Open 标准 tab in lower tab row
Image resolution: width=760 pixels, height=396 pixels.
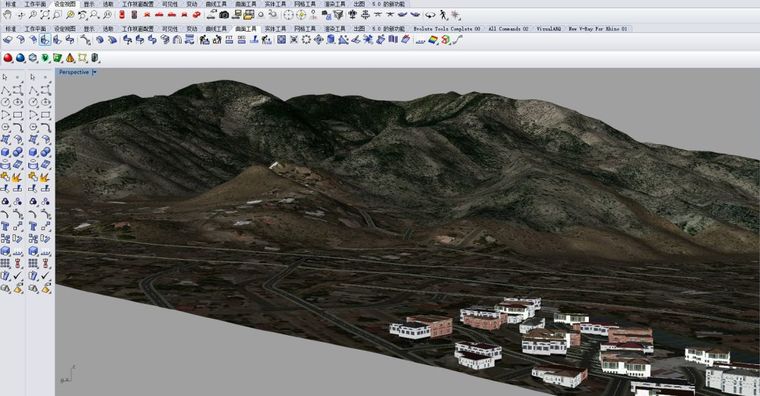pyautogui.click(x=10, y=29)
